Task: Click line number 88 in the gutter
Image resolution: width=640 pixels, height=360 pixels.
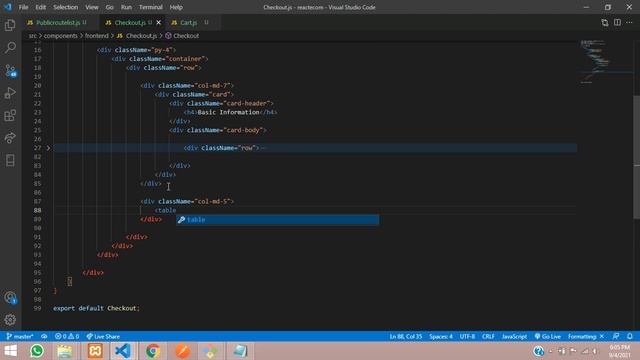Action: click(37, 210)
